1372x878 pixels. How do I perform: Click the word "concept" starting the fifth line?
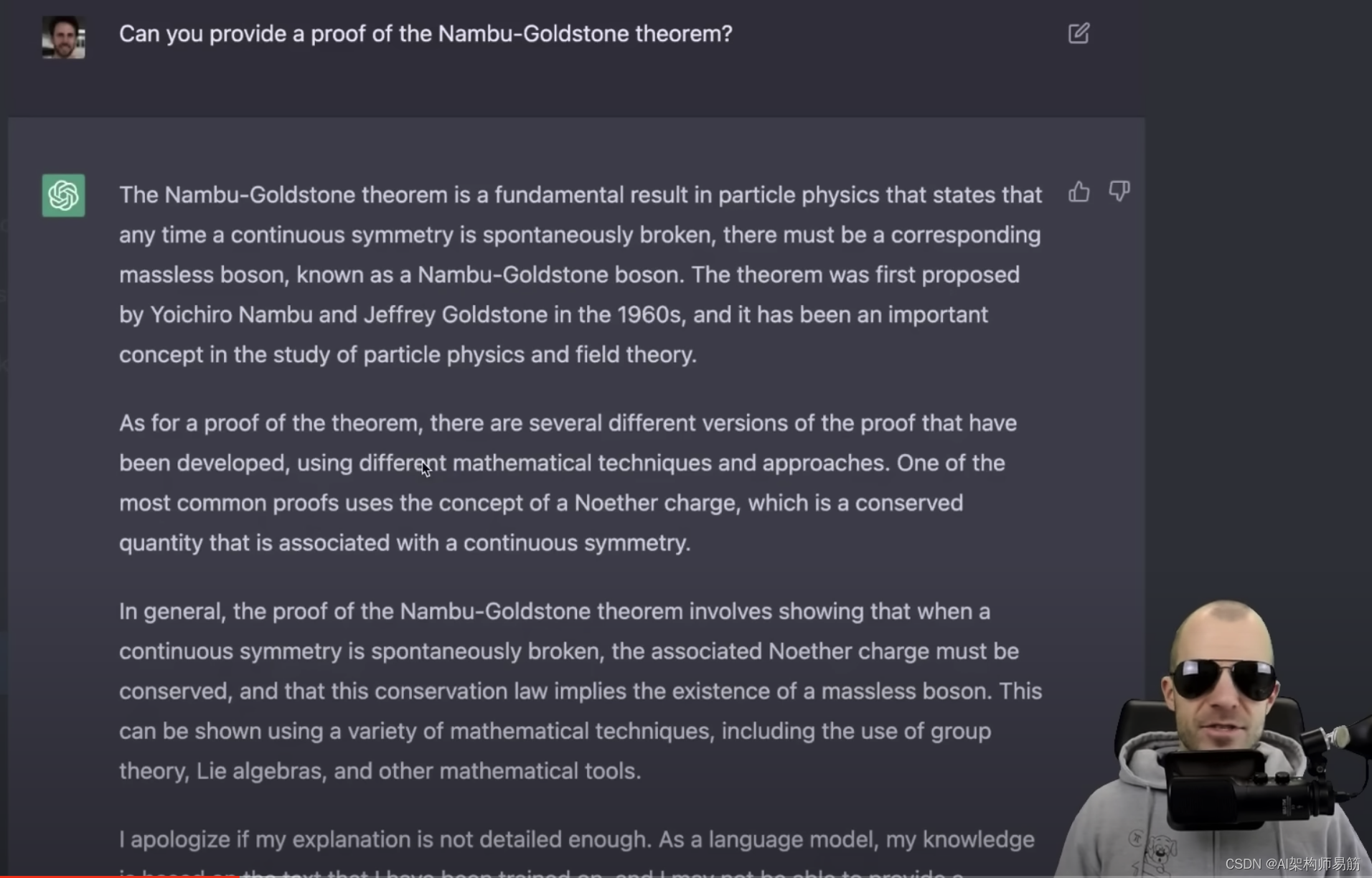161,355
